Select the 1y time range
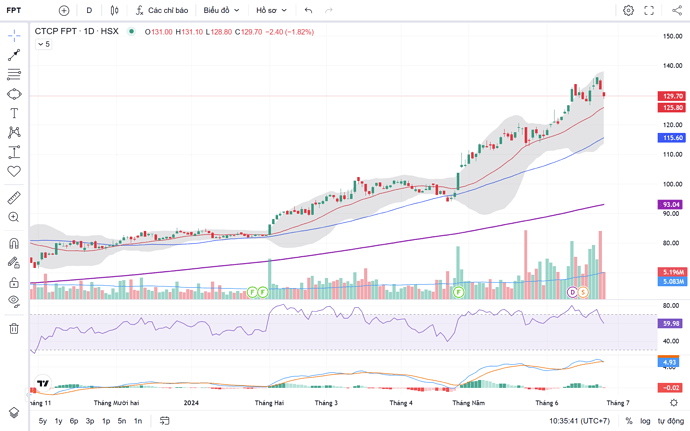This screenshot has width=690, height=431. (59, 421)
